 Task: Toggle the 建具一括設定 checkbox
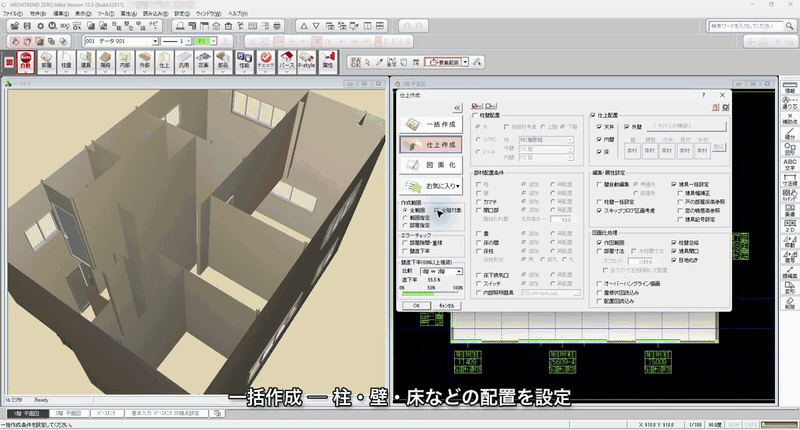(674, 184)
